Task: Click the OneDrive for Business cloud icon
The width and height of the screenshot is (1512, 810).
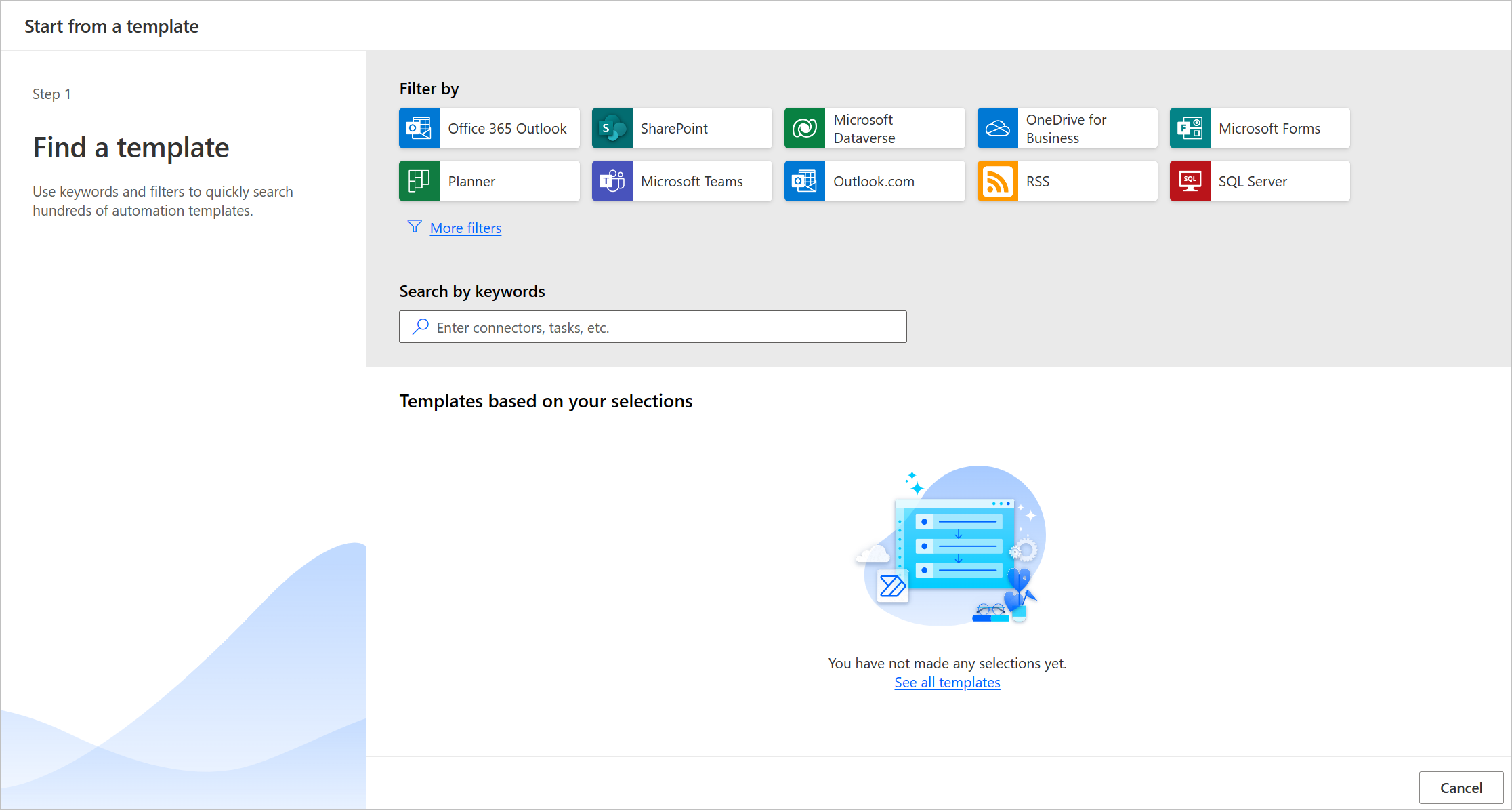Action: tap(996, 128)
